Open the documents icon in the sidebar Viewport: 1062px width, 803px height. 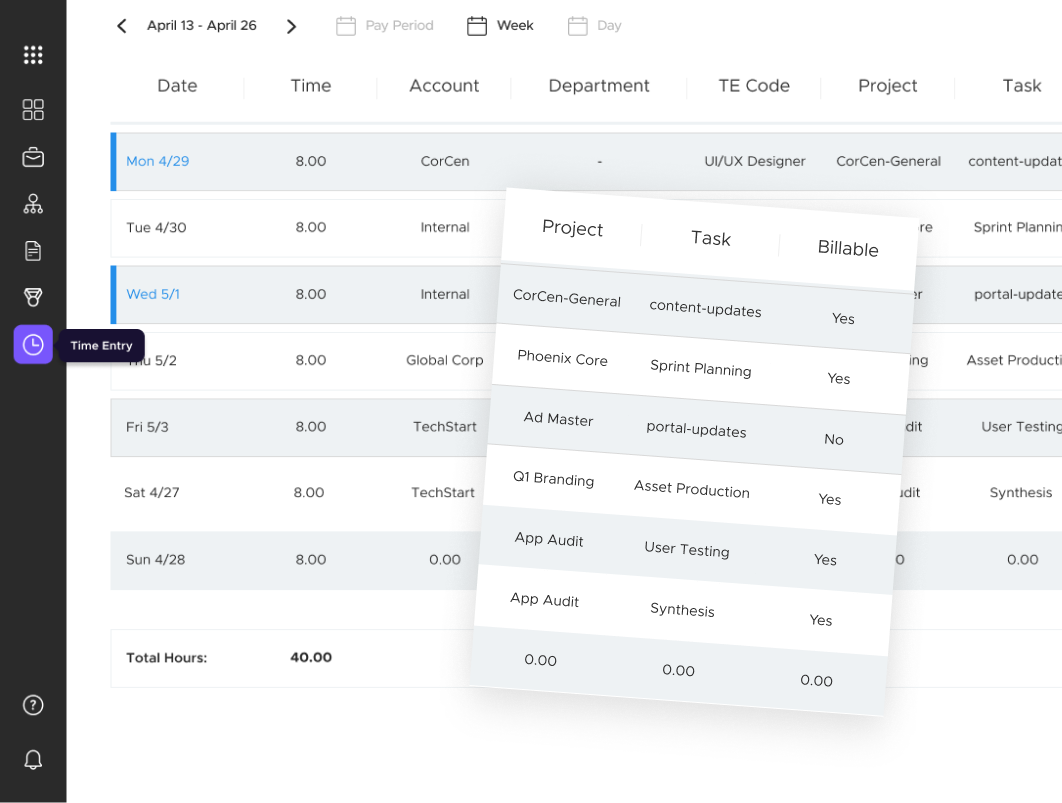33,250
